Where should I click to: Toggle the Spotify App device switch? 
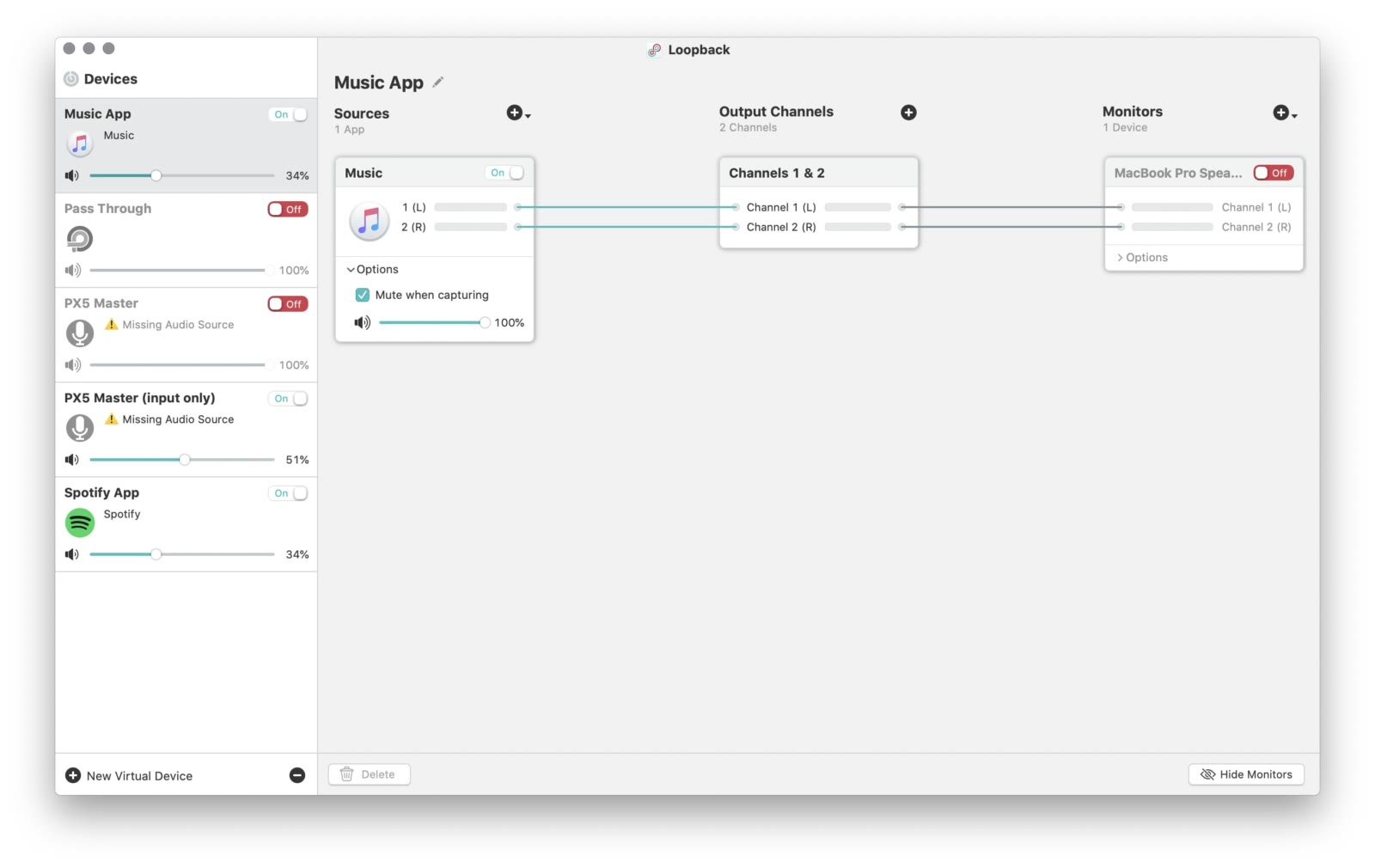(289, 493)
